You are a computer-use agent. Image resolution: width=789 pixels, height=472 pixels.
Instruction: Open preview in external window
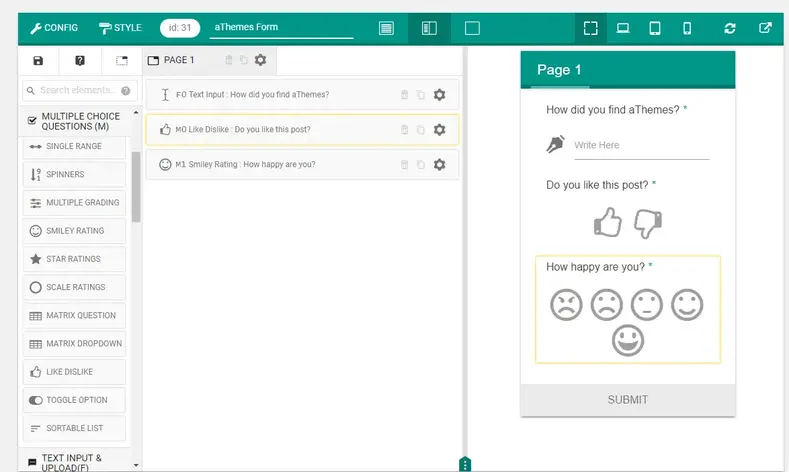click(765, 28)
